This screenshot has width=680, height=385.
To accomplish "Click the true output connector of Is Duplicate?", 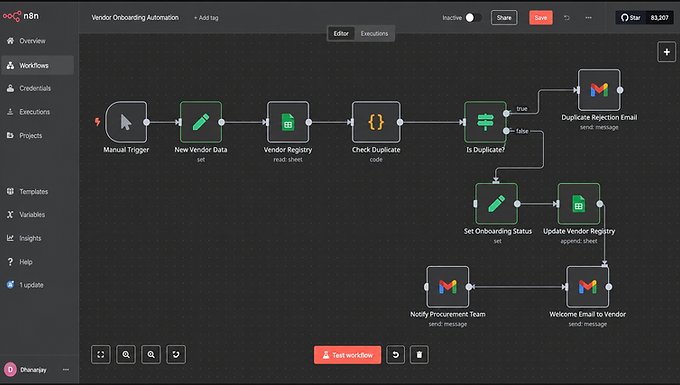I will click(506, 113).
